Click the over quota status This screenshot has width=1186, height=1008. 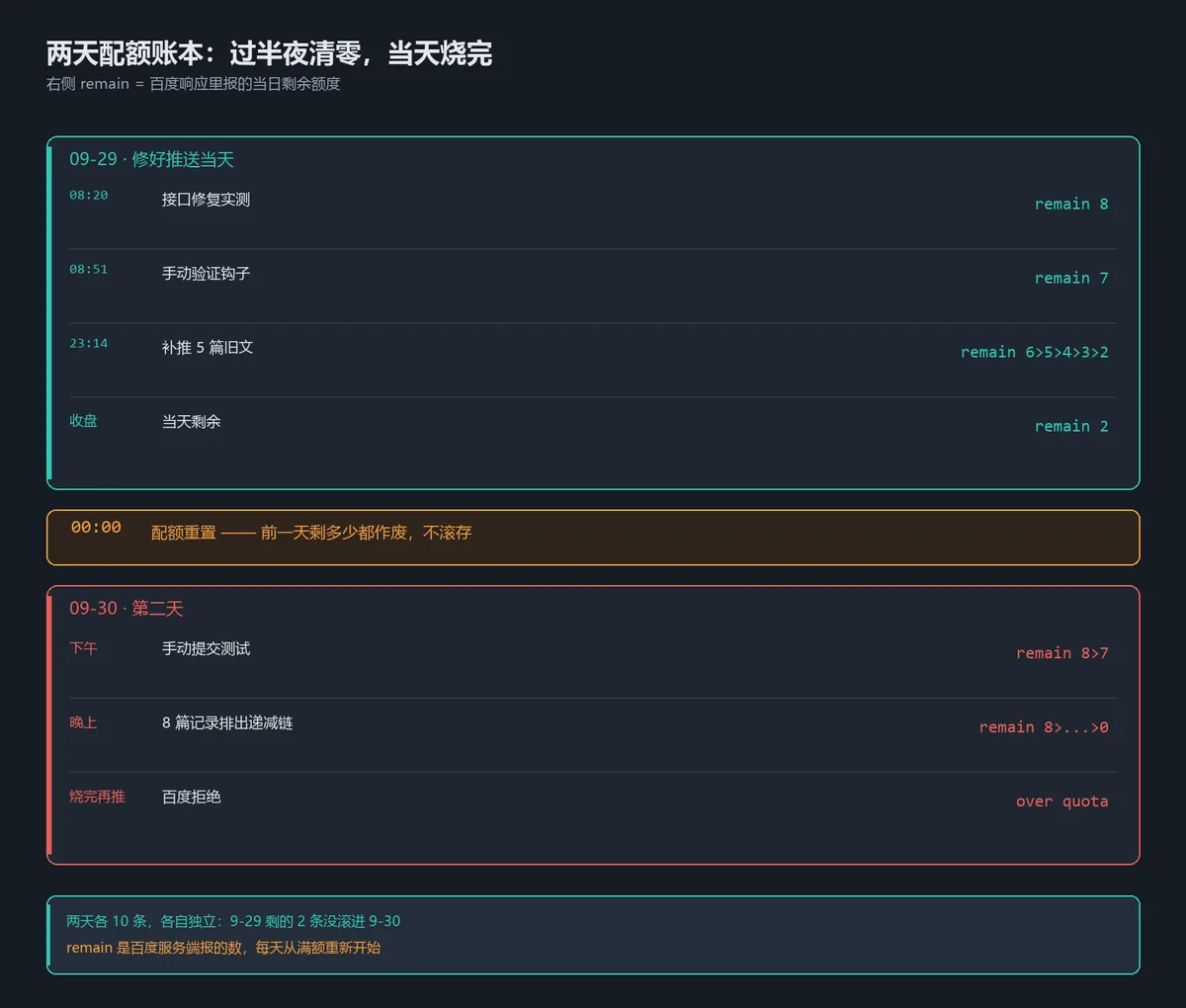tap(1062, 801)
